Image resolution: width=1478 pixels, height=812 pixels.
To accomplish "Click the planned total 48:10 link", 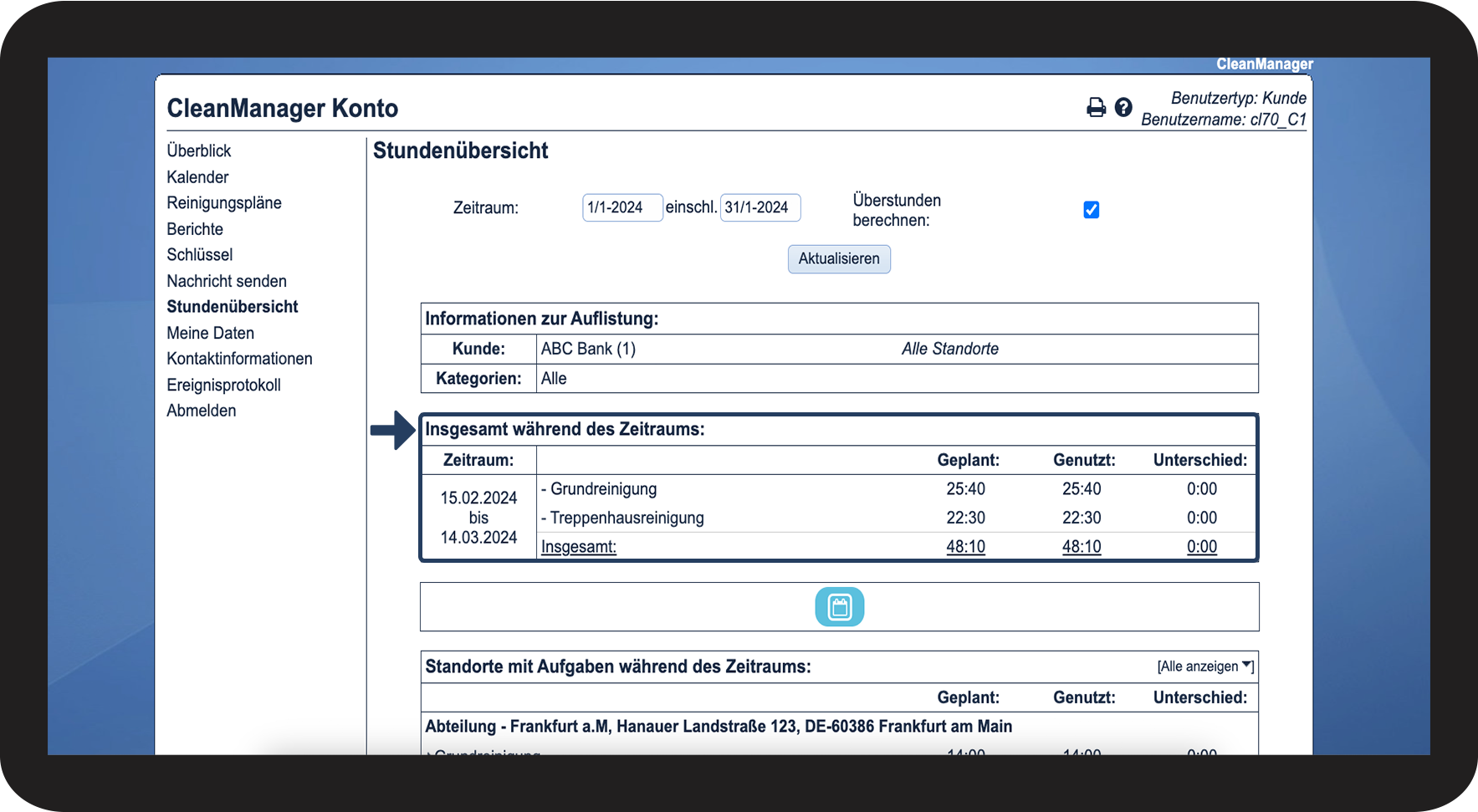I will tap(965, 547).
